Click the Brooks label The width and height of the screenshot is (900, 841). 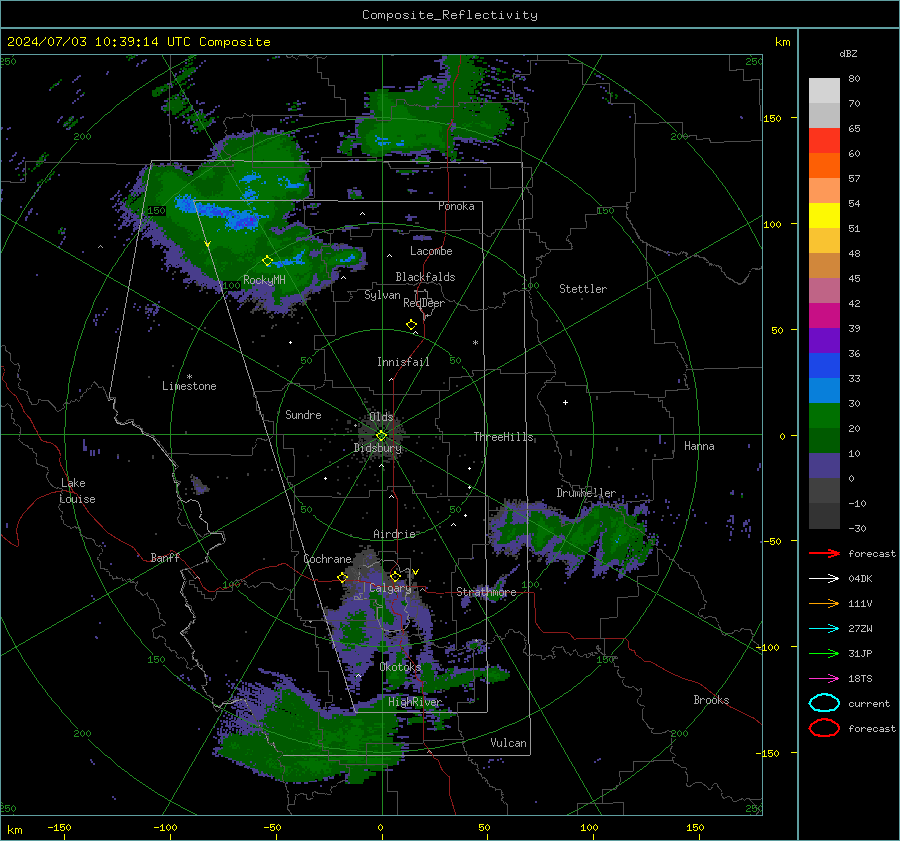711,700
